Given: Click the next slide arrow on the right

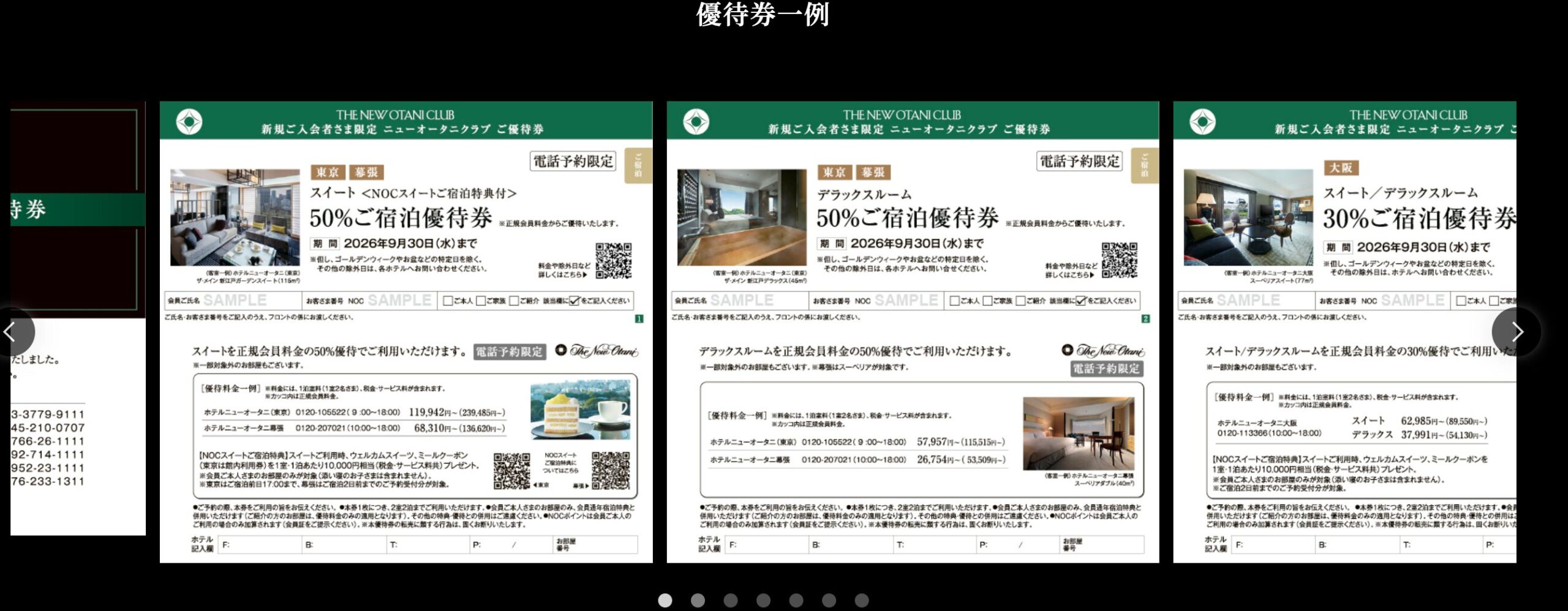Looking at the screenshot, I should pos(1517,332).
